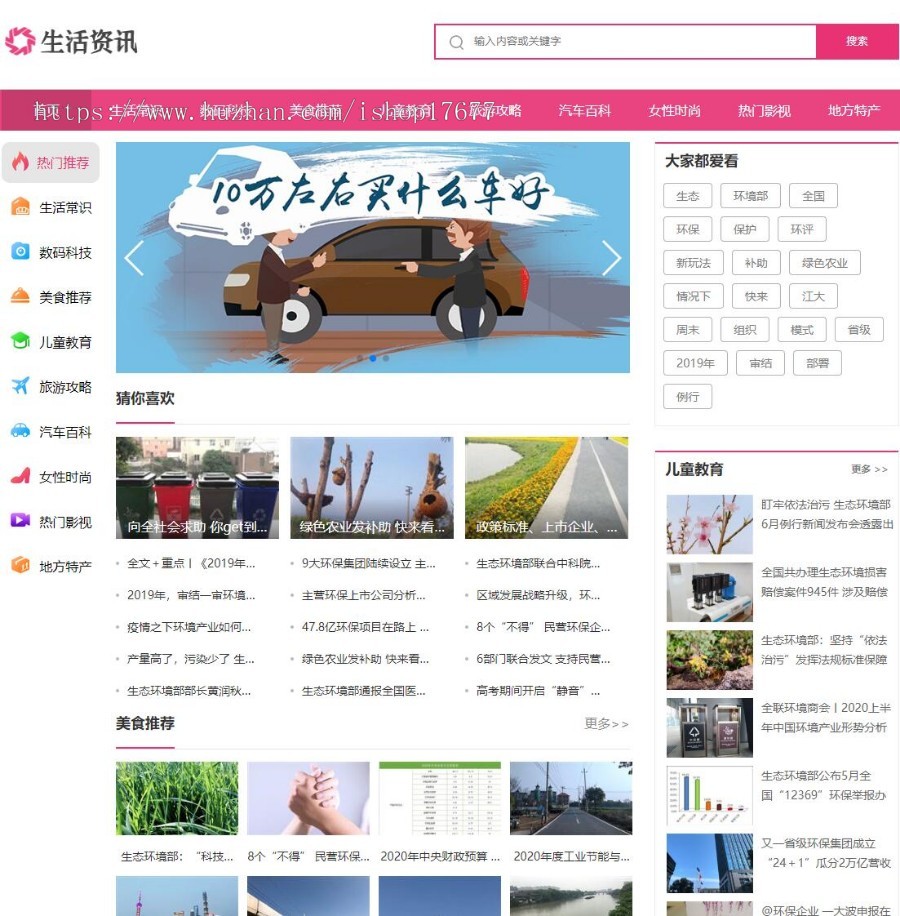Open article 生态环境部: 坚持"依法治污"
The width and height of the screenshot is (900, 916).
[x=824, y=650]
